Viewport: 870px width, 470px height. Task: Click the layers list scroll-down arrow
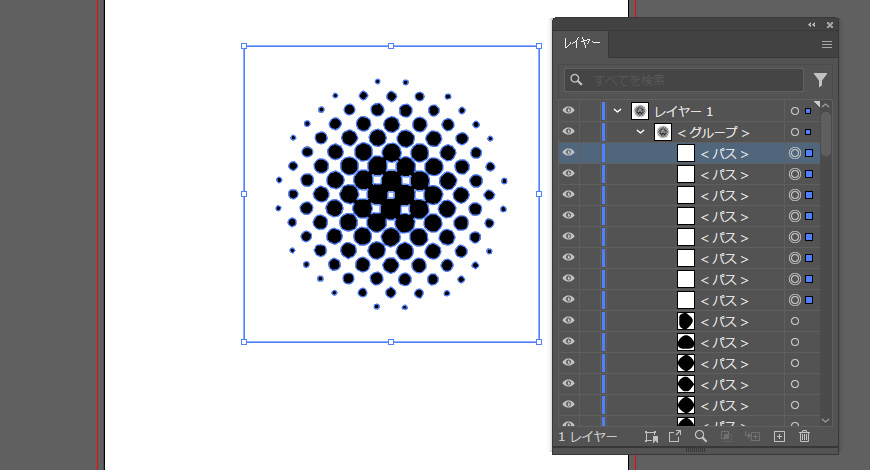tap(826, 421)
